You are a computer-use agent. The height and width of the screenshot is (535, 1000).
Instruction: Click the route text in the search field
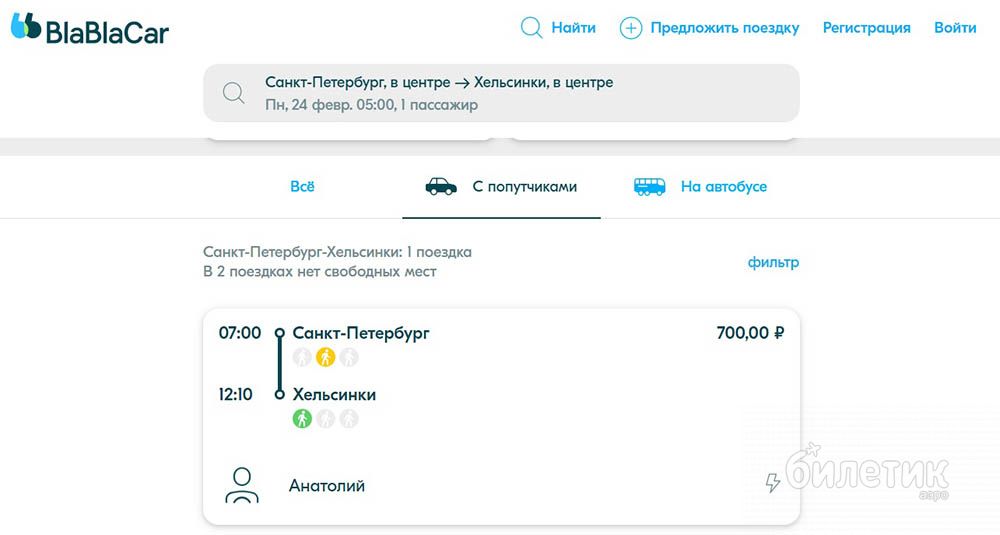[x=439, y=83]
